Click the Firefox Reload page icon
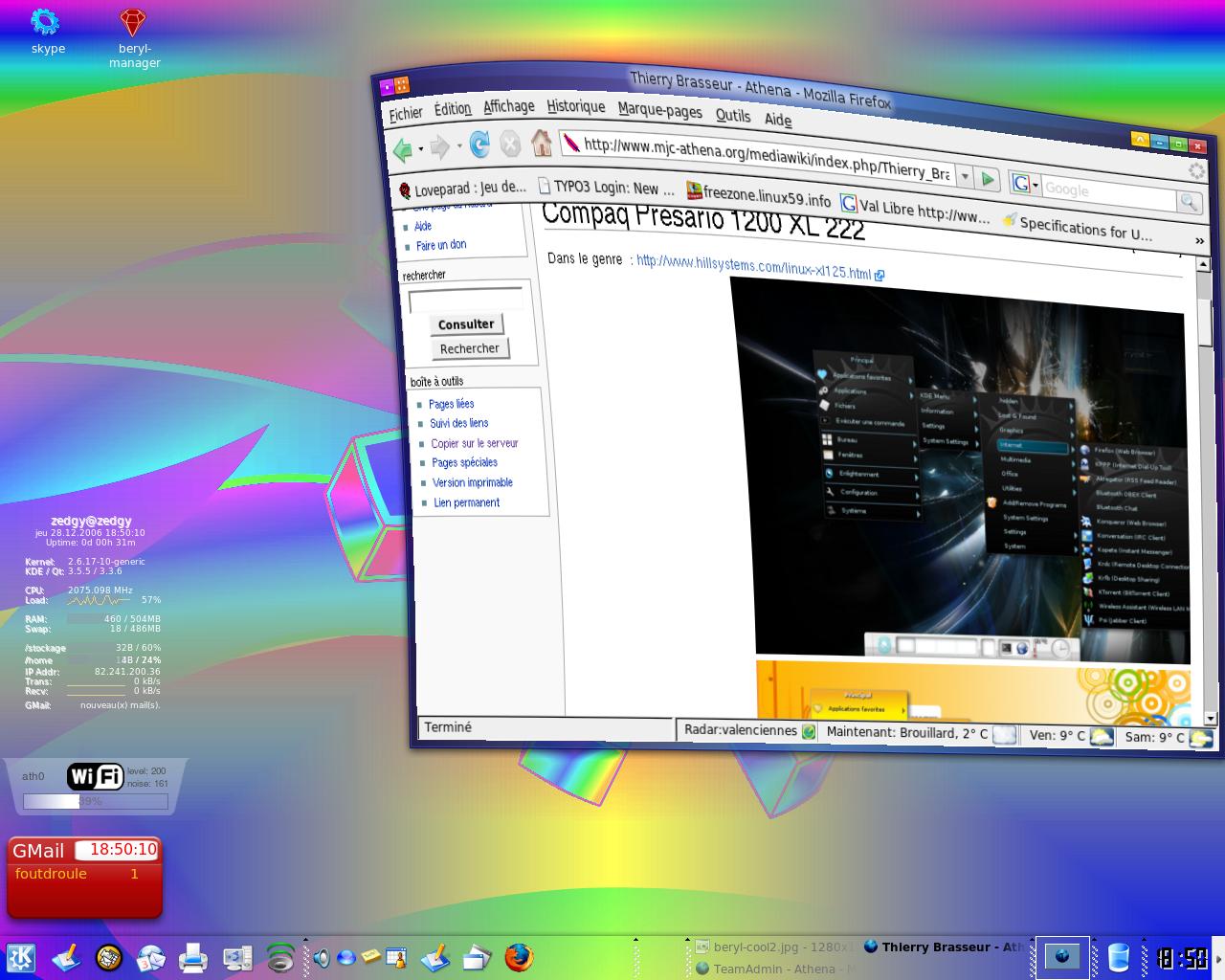This screenshot has width=1225, height=980. [x=479, y=145]
